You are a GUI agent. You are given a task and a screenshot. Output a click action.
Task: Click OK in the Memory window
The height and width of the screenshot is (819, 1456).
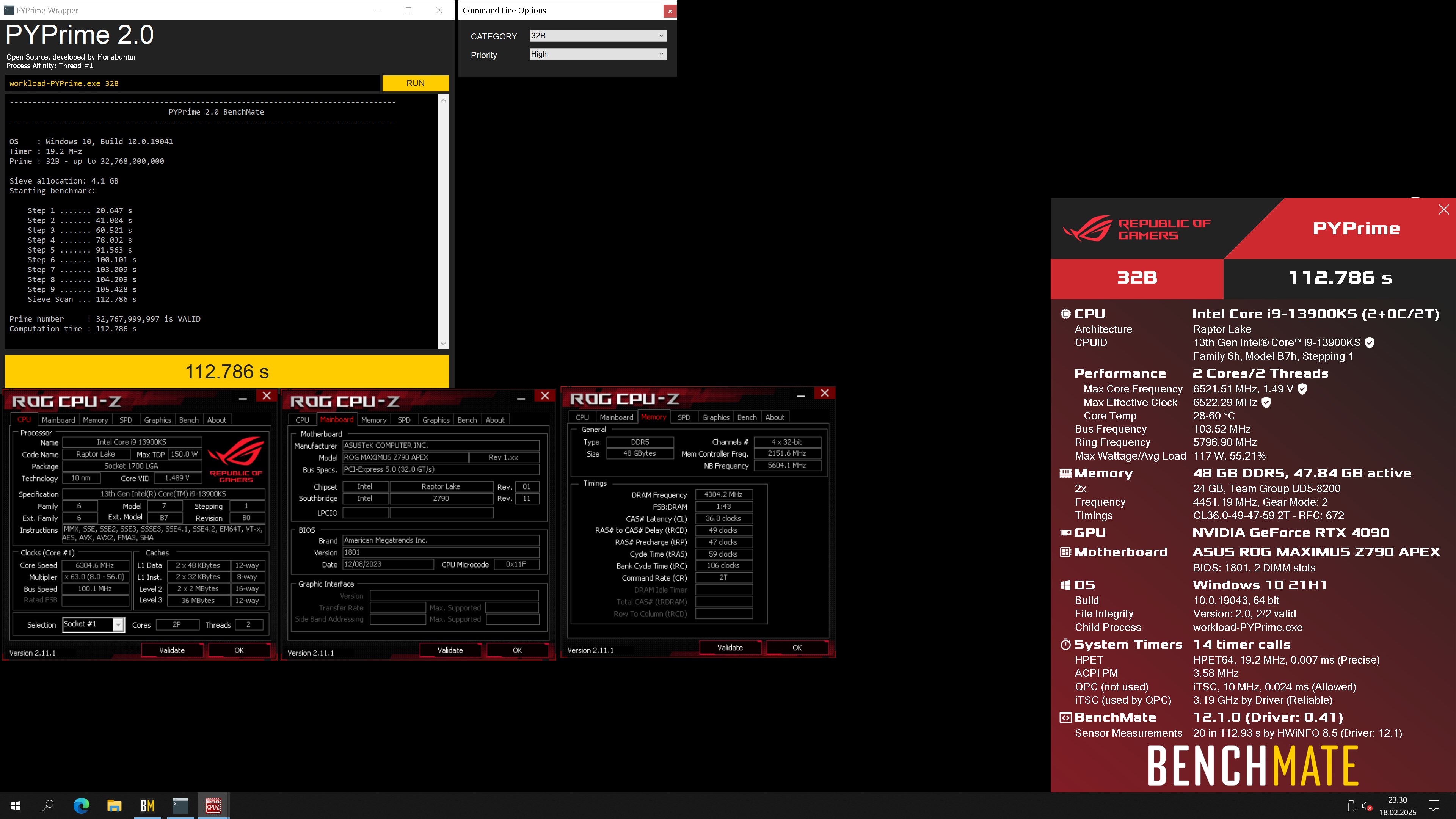(797, 647)
